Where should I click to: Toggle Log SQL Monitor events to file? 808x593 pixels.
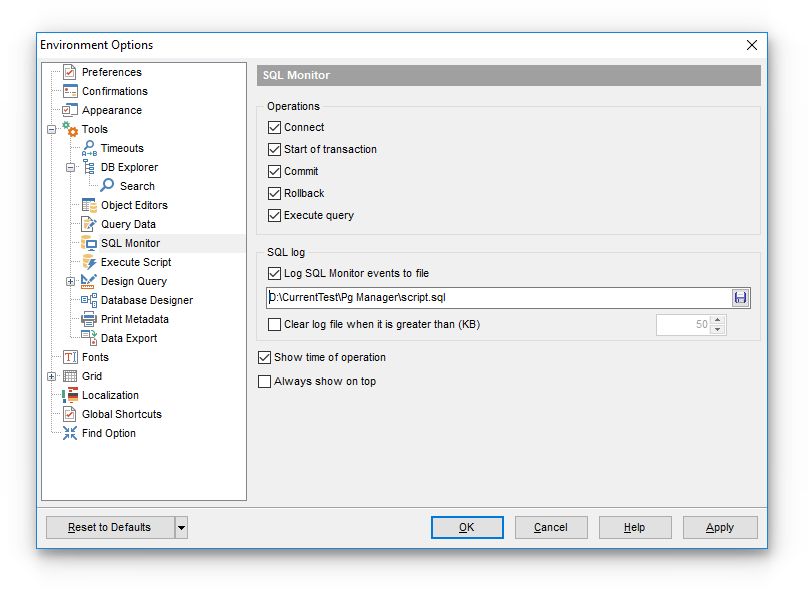[275, 273]
